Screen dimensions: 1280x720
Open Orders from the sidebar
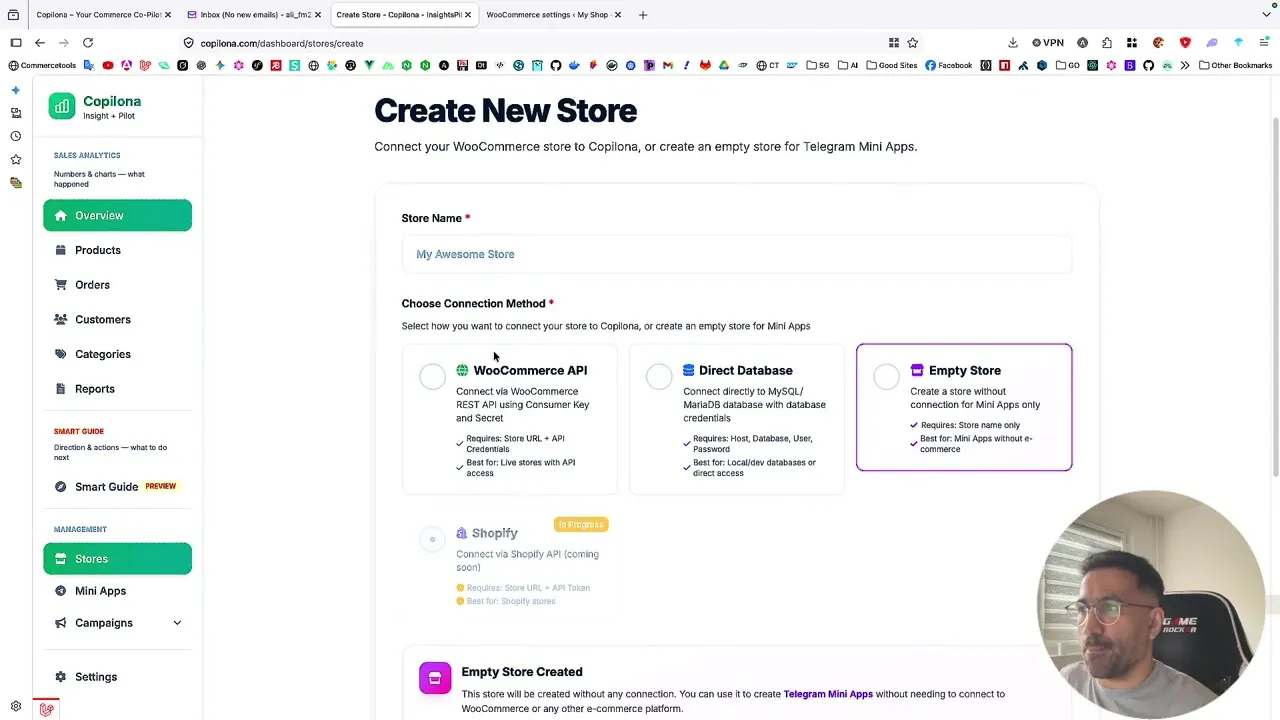[x=92, y=285]
